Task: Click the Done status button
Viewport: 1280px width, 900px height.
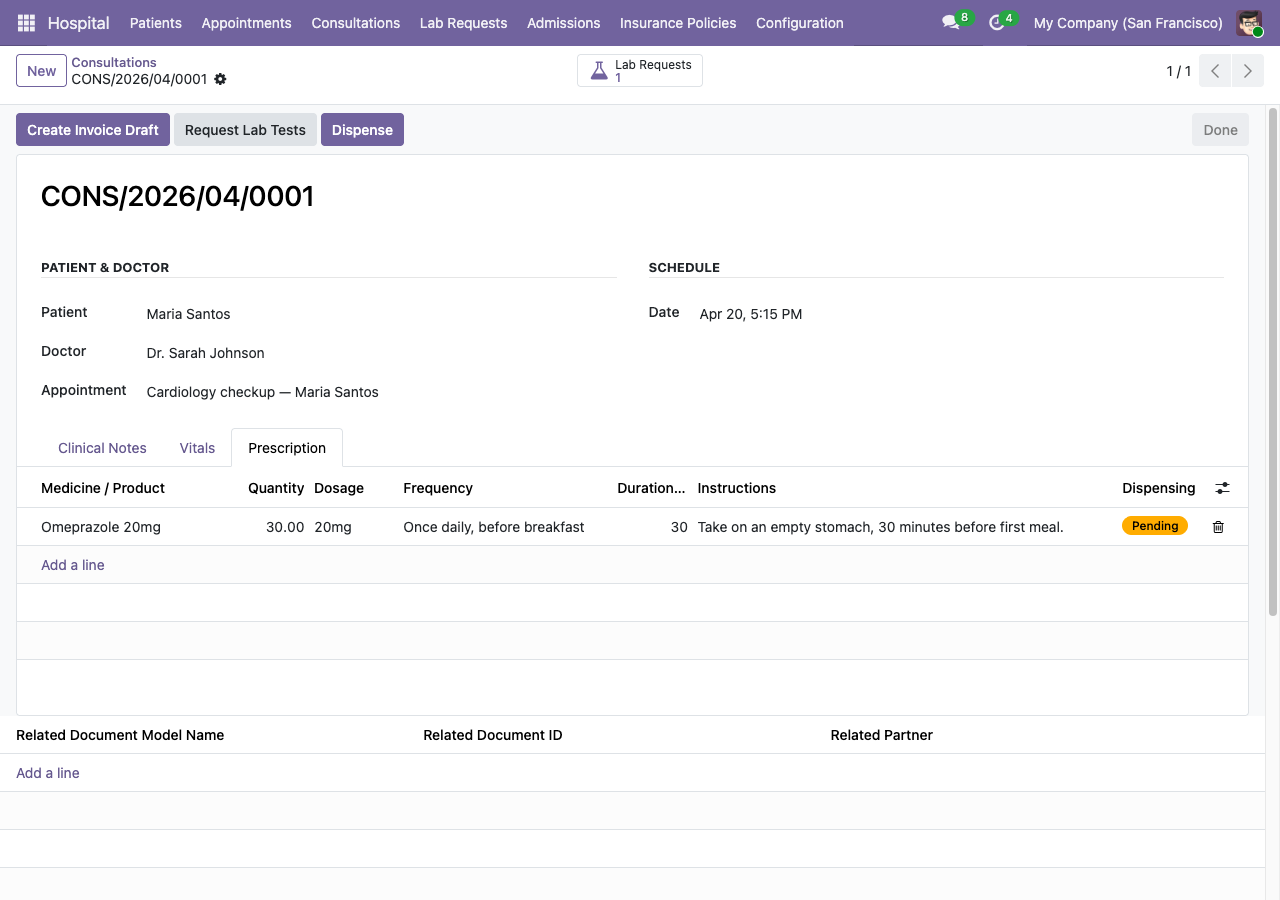Action: (1220, 130)
